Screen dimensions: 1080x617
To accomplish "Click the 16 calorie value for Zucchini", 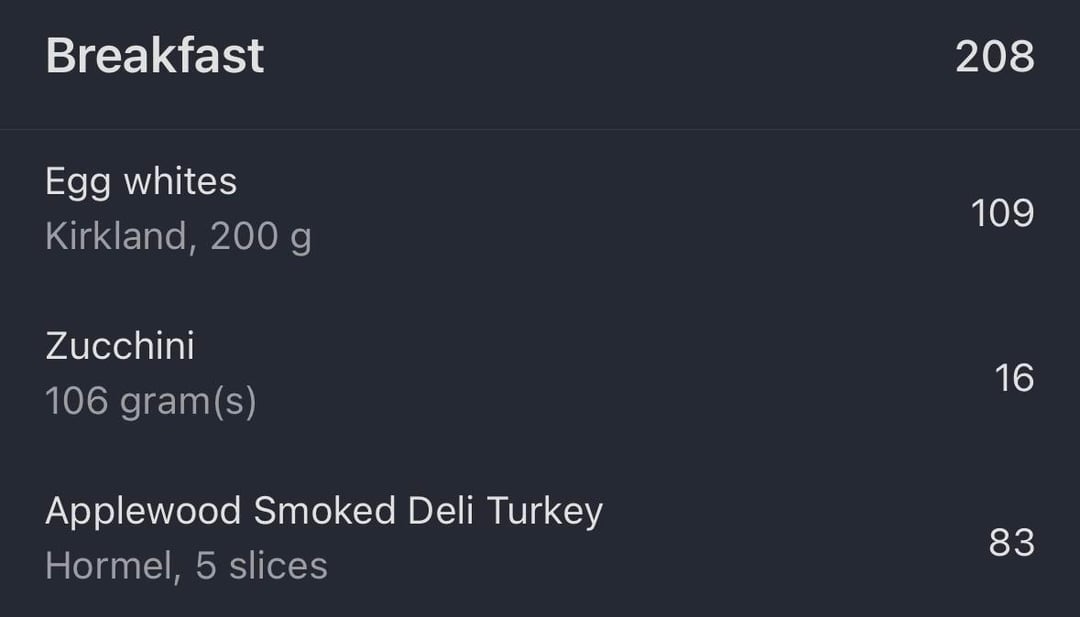I will coord(1014,378).
